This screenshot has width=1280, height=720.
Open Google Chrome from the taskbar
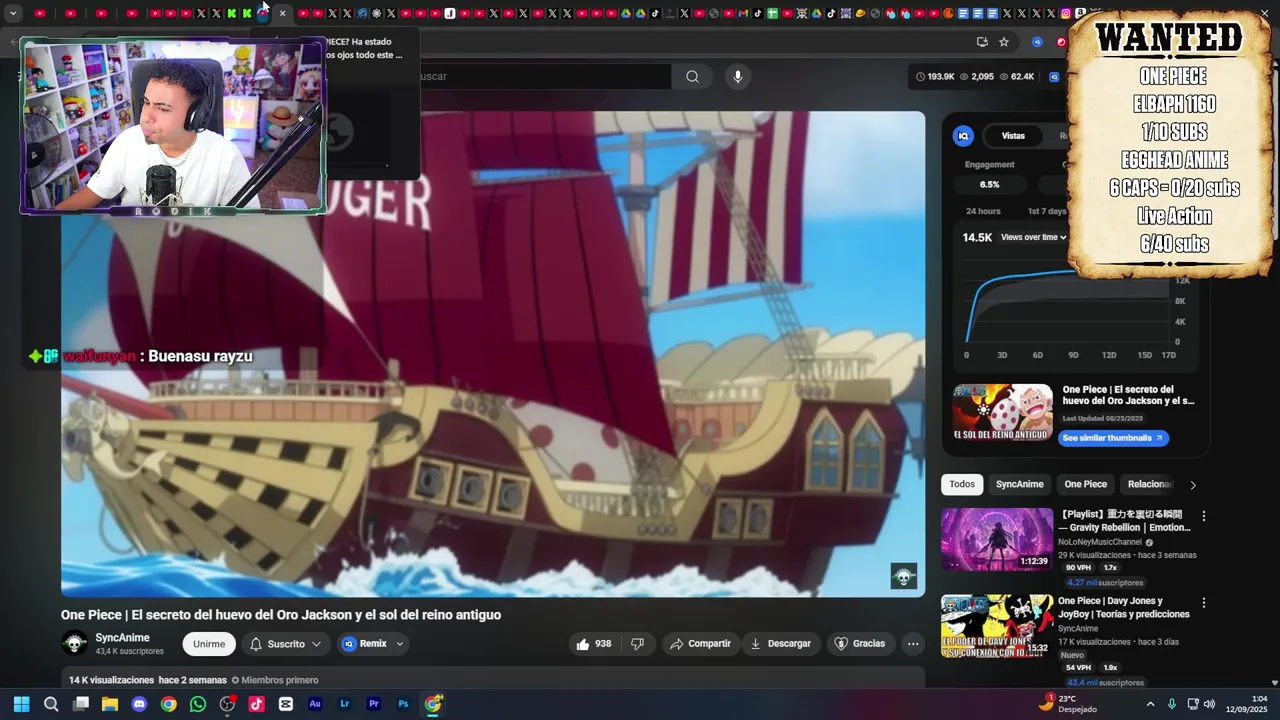pos(169,704)
